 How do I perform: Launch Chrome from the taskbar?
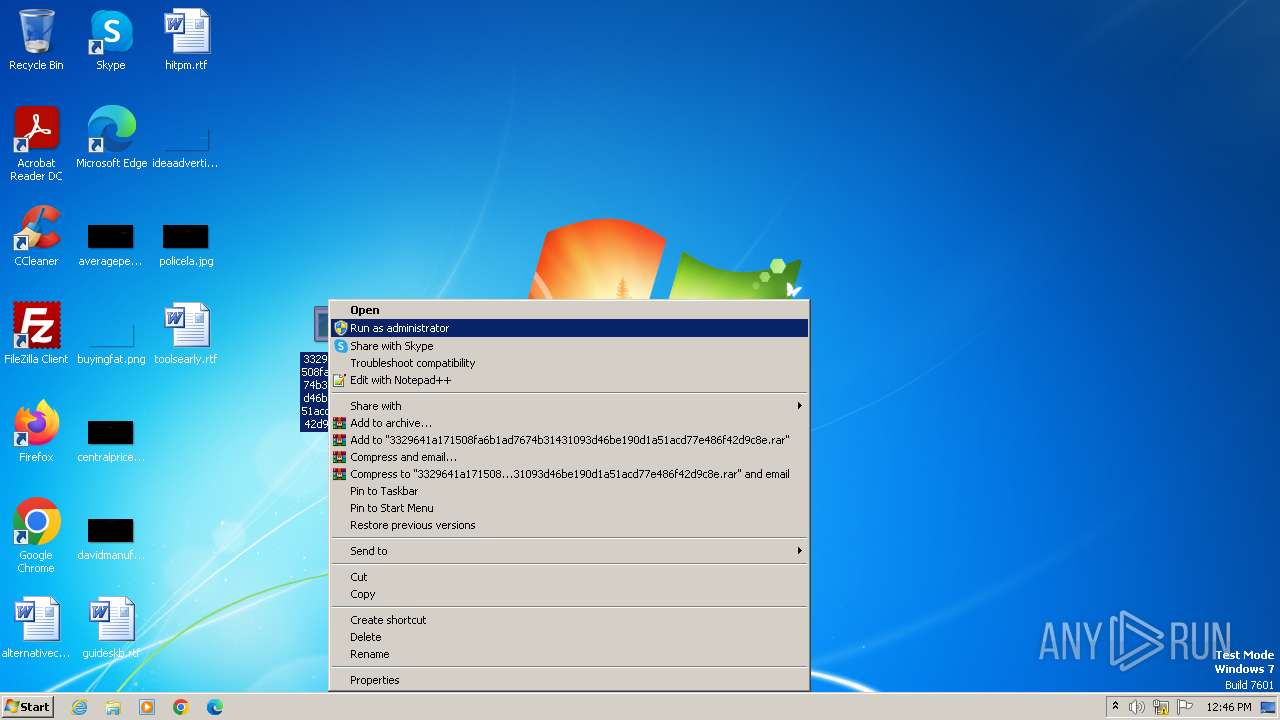[x=181, y=707]
